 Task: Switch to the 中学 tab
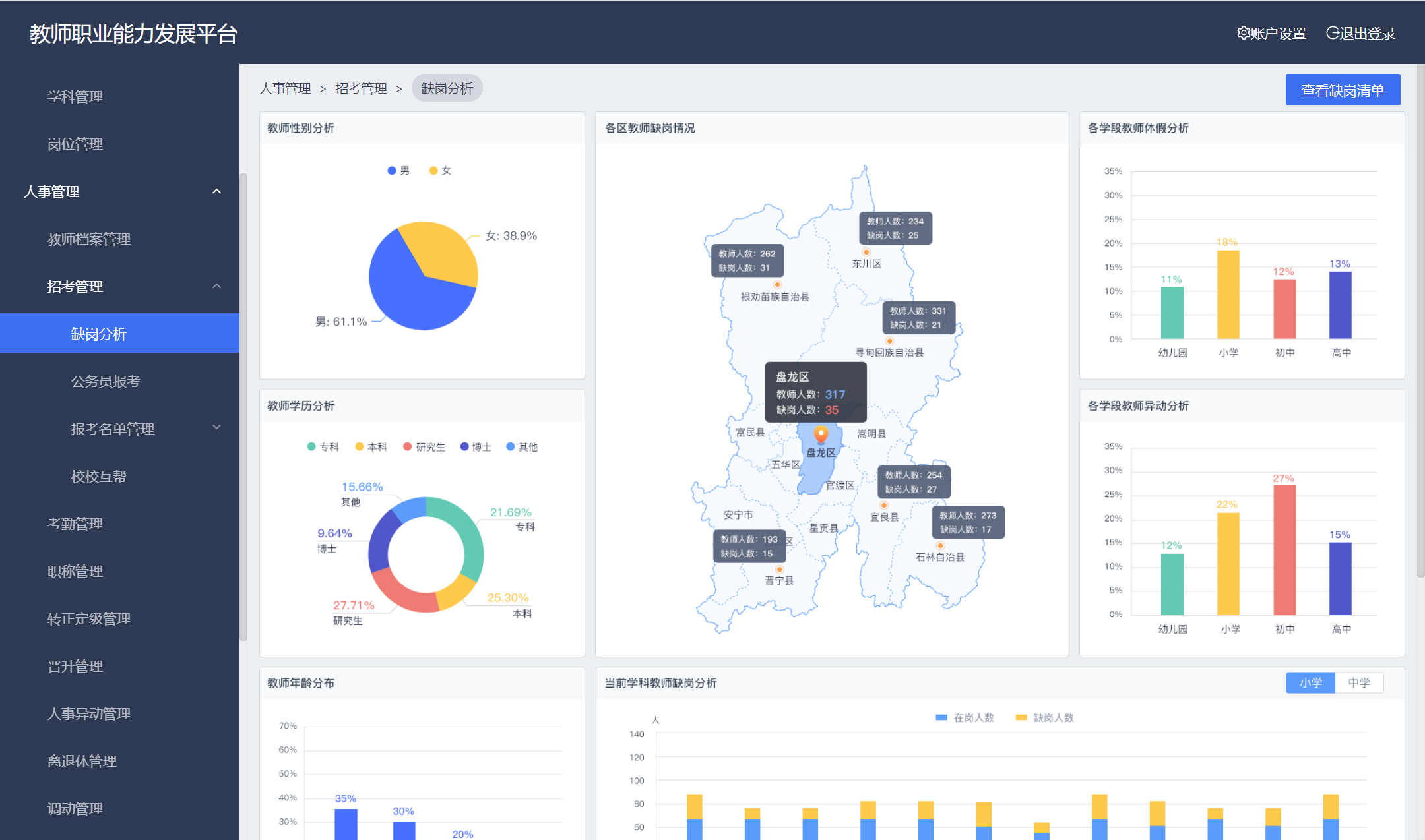[1358, 682]
